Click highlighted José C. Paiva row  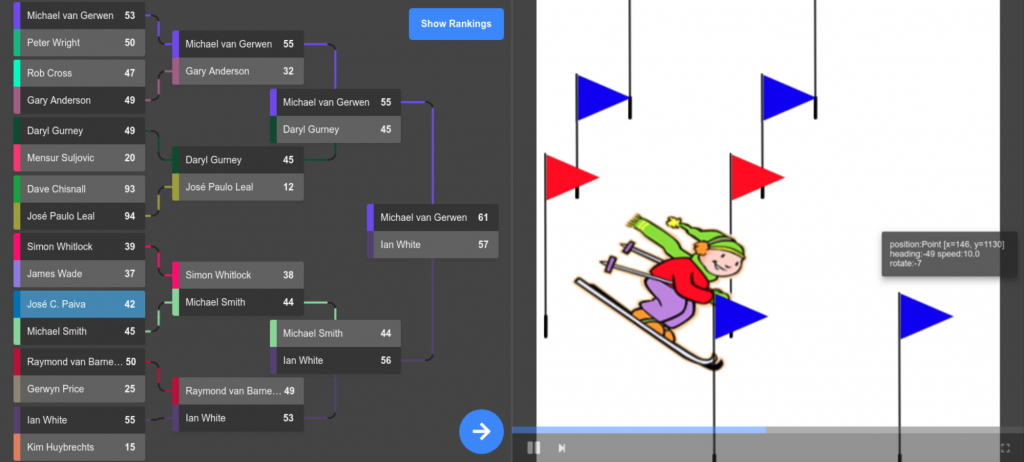(x=79, y=305)
